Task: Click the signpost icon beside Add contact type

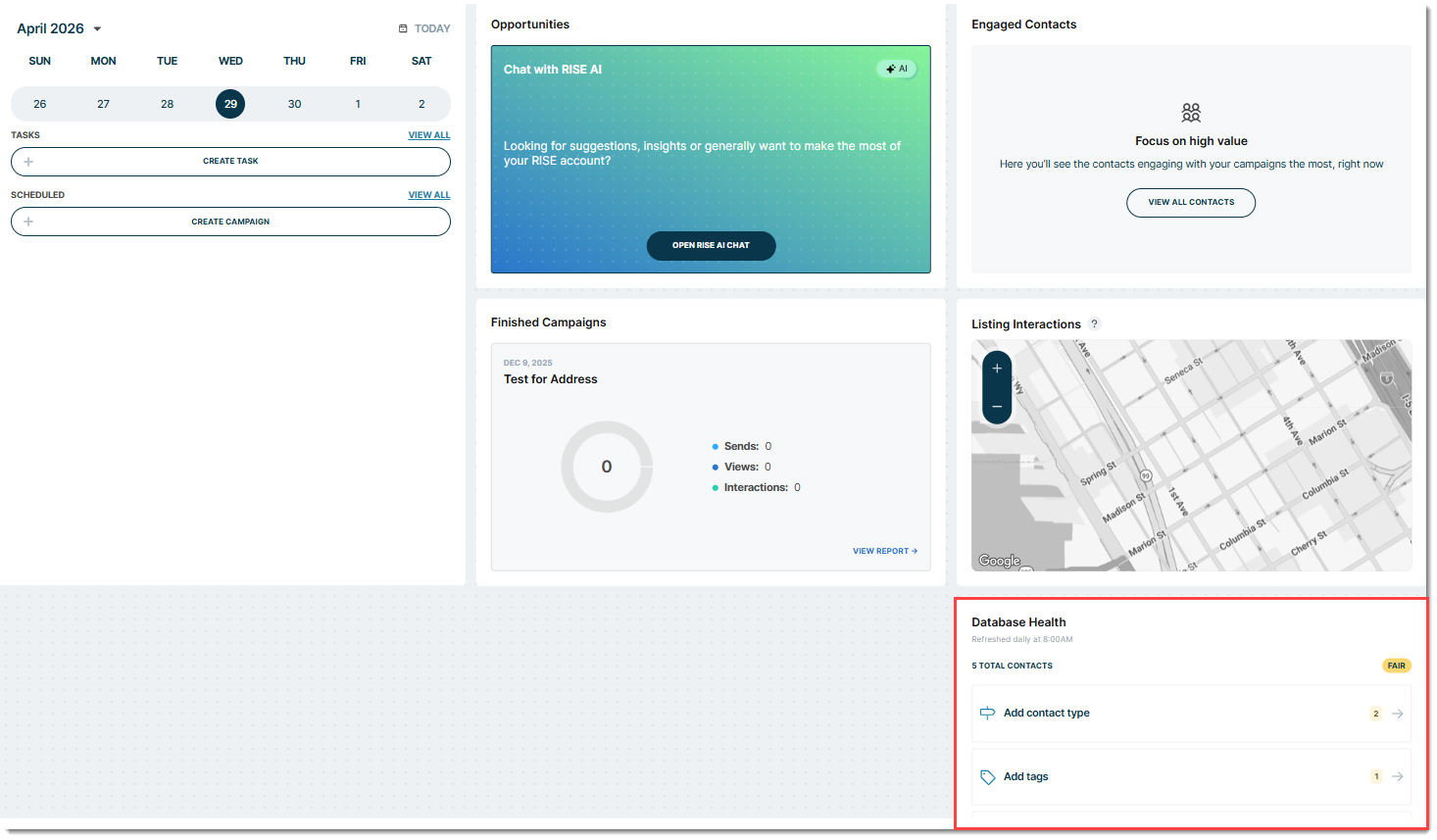Action: tap(988, 714)
